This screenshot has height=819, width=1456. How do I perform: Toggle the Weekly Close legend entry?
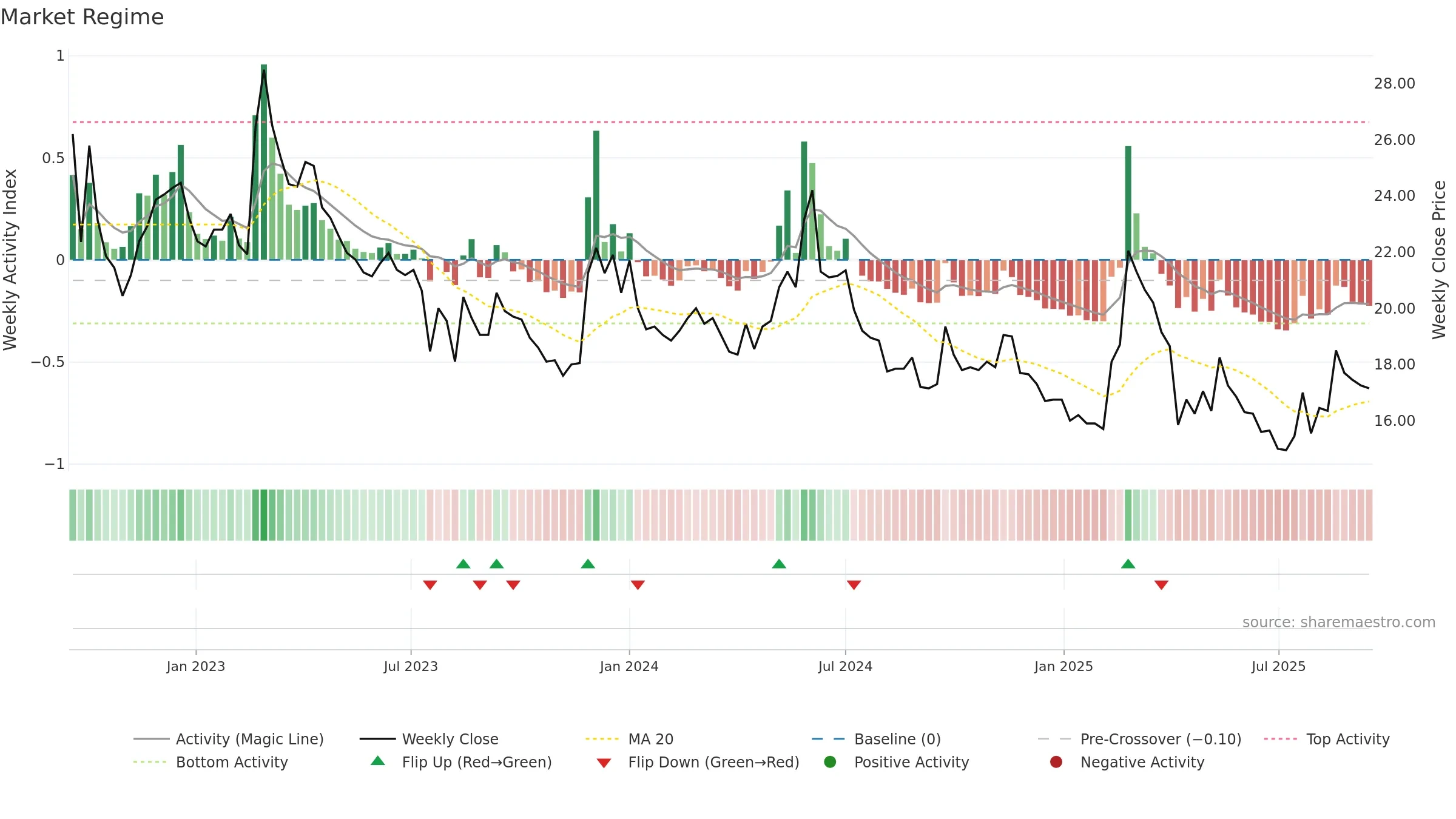[x=429, y=739]
